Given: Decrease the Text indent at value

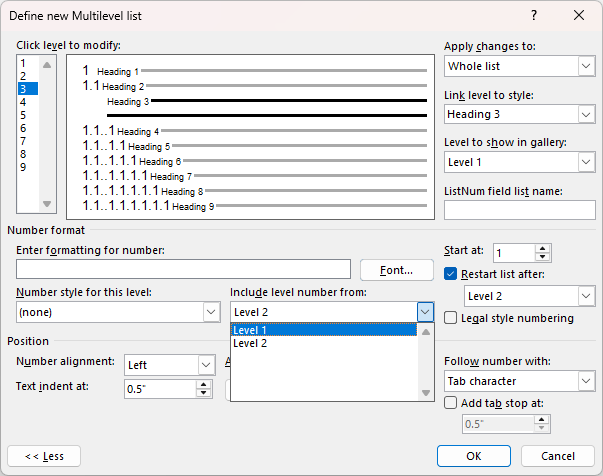Looking at the screenshot, I should (203, 393).
